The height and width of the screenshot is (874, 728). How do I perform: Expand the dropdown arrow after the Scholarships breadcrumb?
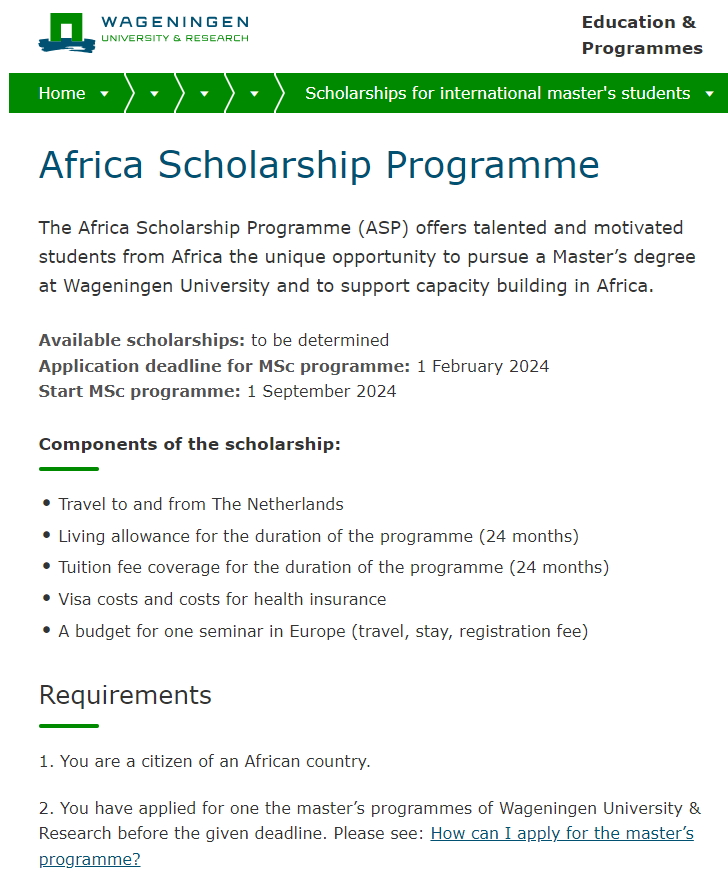[709, 94]
